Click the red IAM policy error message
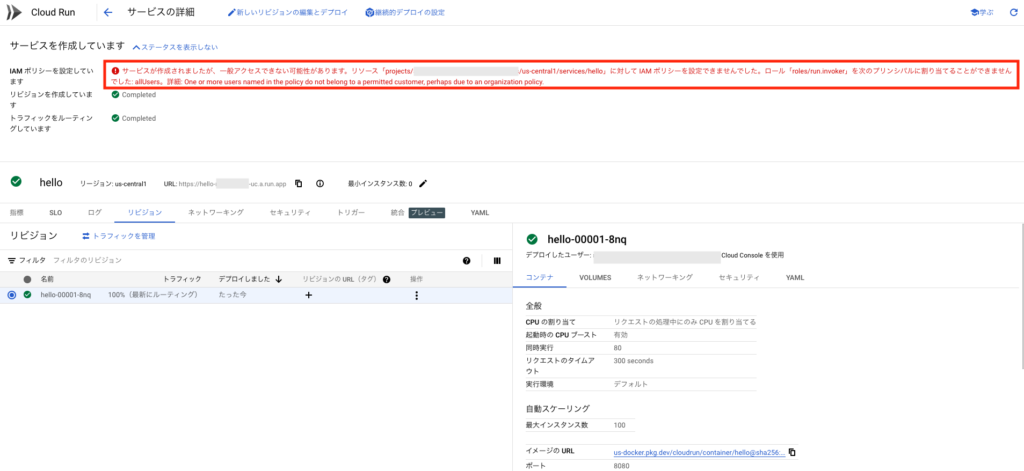The width and height of the screenshot is (1024, 471). [562, 76]
